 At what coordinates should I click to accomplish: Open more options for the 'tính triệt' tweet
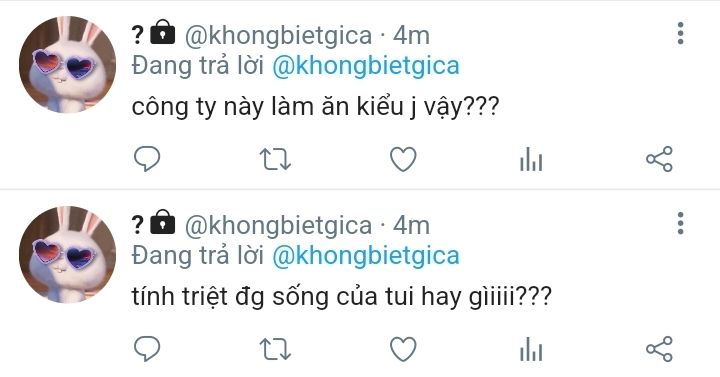[x=681, y=223]
